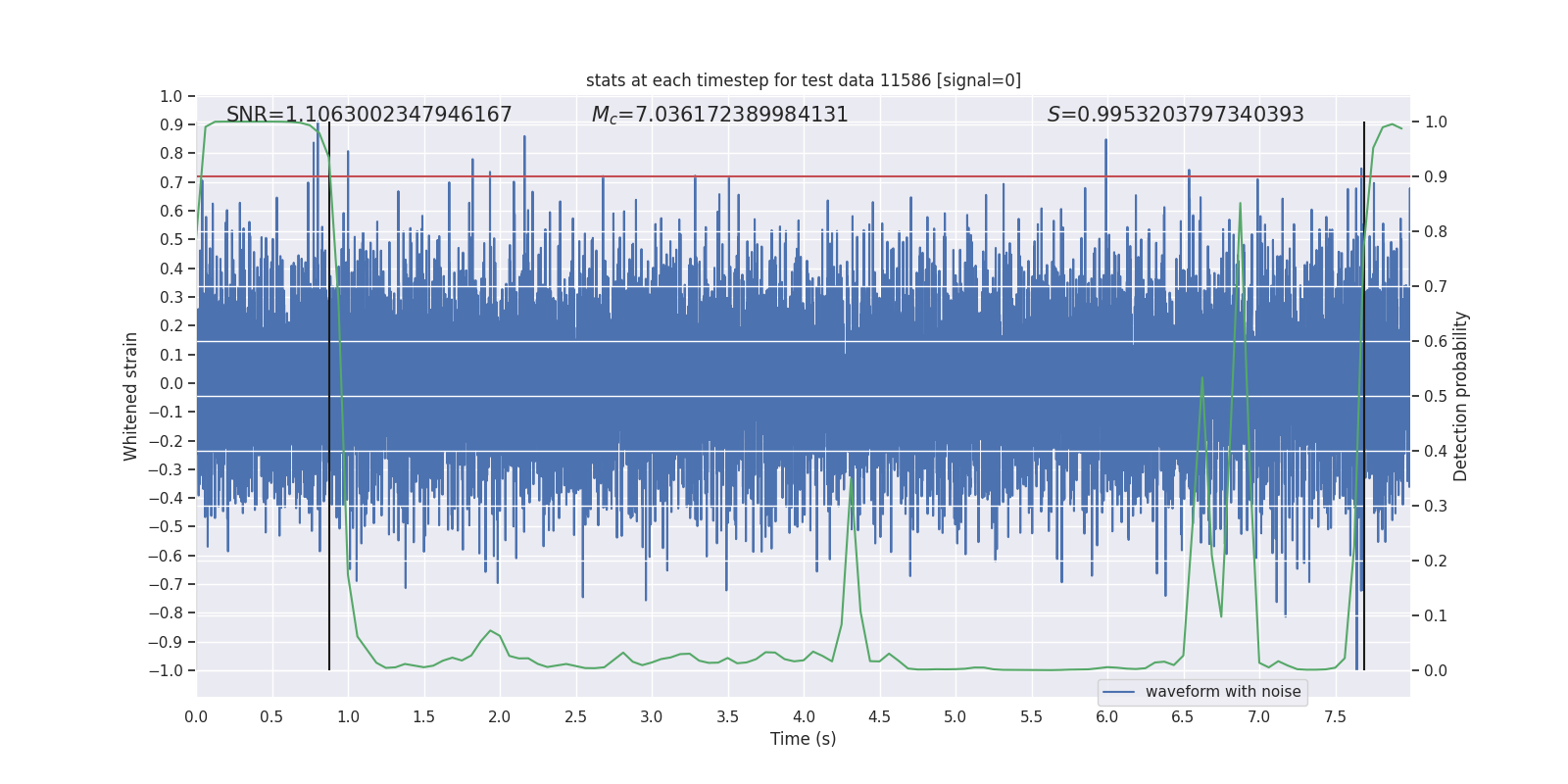Click the green probability peak near 4.3 seconds
1568x784 pixels.
pos(851,479)
